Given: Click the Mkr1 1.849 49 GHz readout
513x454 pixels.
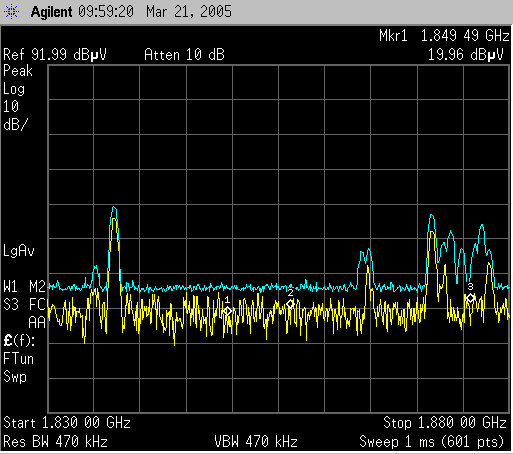Looking at the screenshot, I should [x=444, y=36].
